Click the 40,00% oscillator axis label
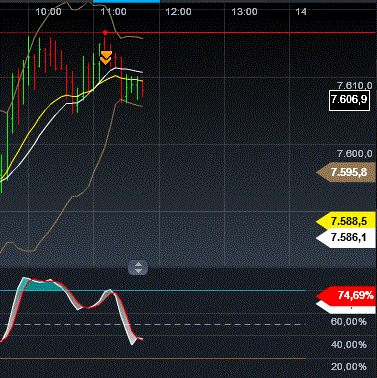Screen dimensions: 377x378 pyautogui.click(x=348, y=344)
